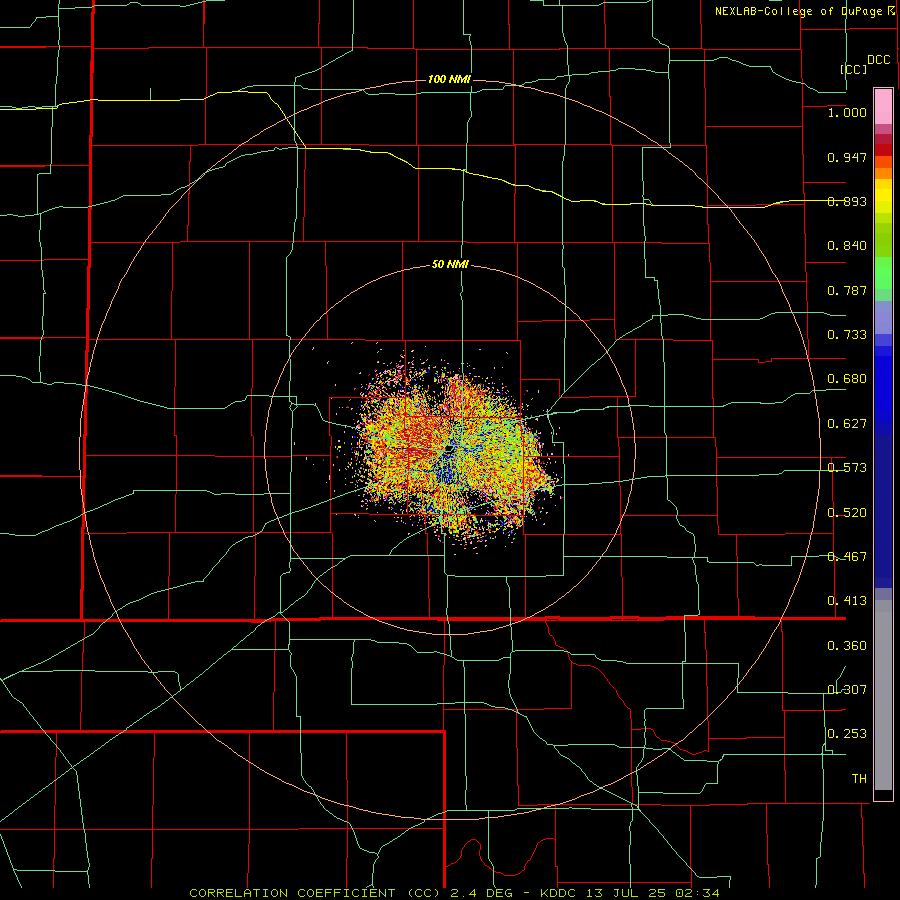
Task: Select the 0.520 color scale value
Action: point(847,513)
